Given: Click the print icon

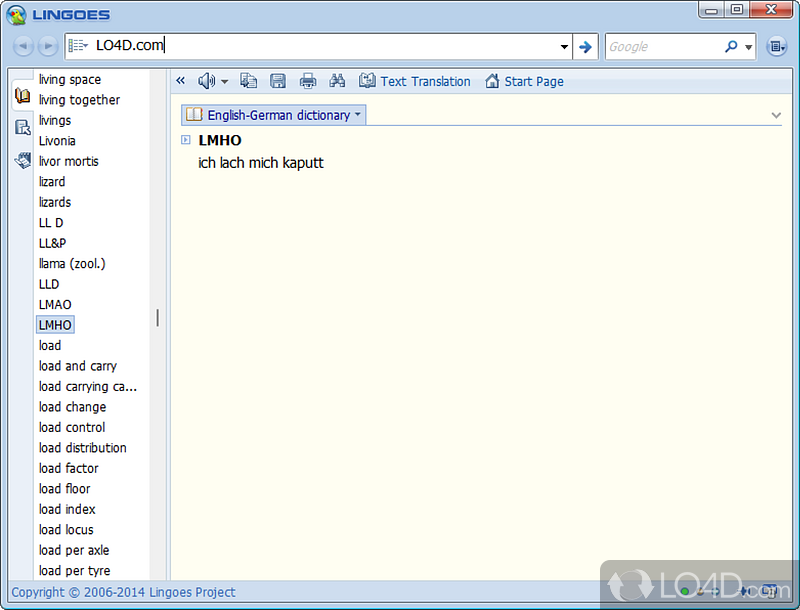Looking at the screenshot, I should click(308, 81).
